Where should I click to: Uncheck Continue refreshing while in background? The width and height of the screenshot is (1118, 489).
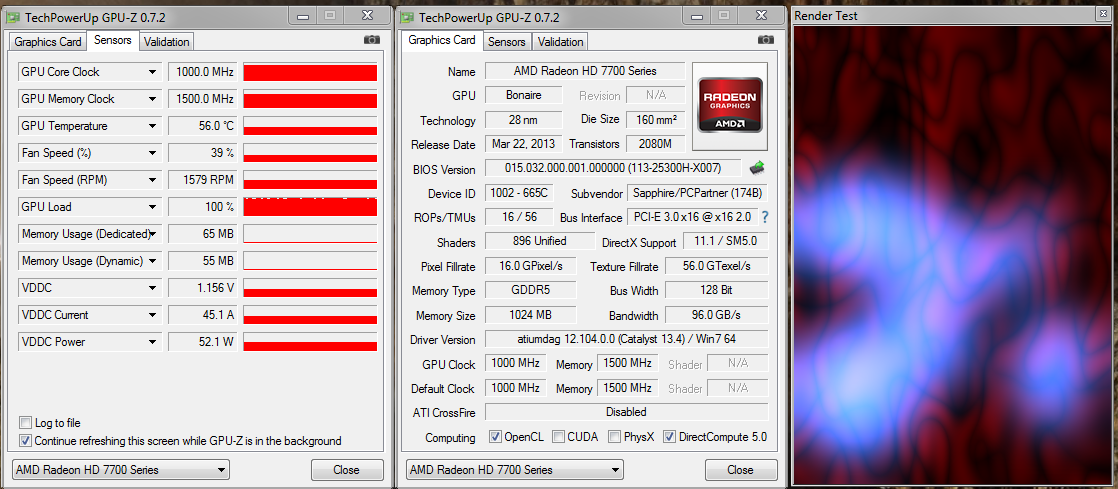pyautogui.click(x=26, y=441)
